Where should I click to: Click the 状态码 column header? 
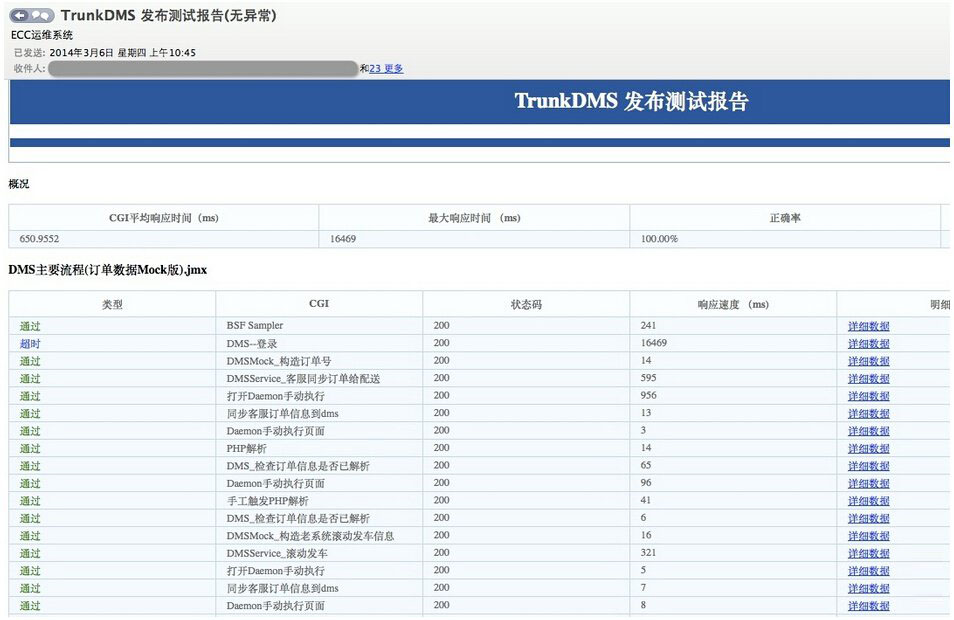526,304
